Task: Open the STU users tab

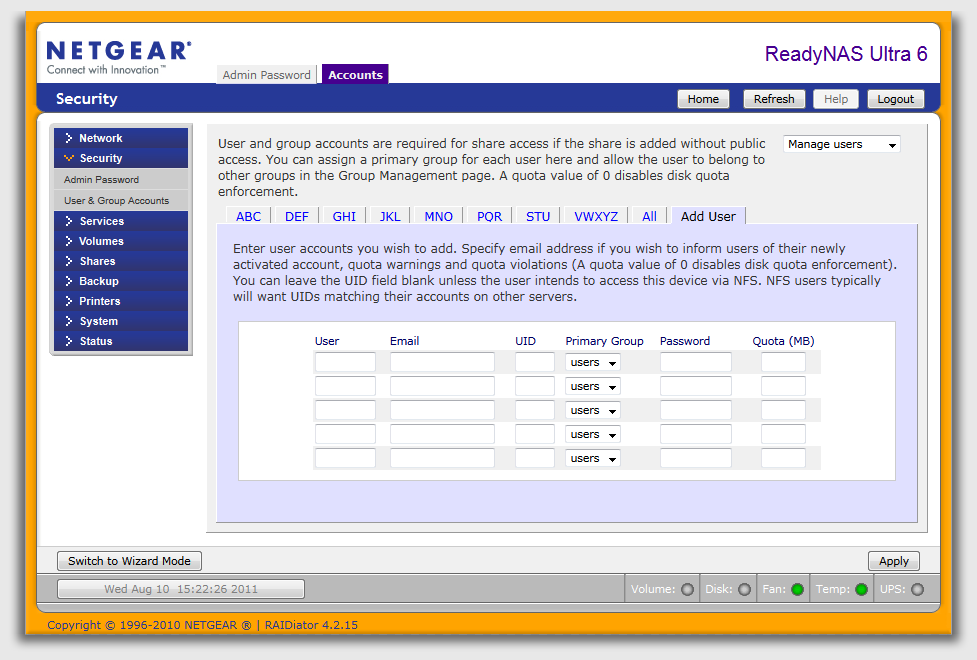Action: coord(538,216)
